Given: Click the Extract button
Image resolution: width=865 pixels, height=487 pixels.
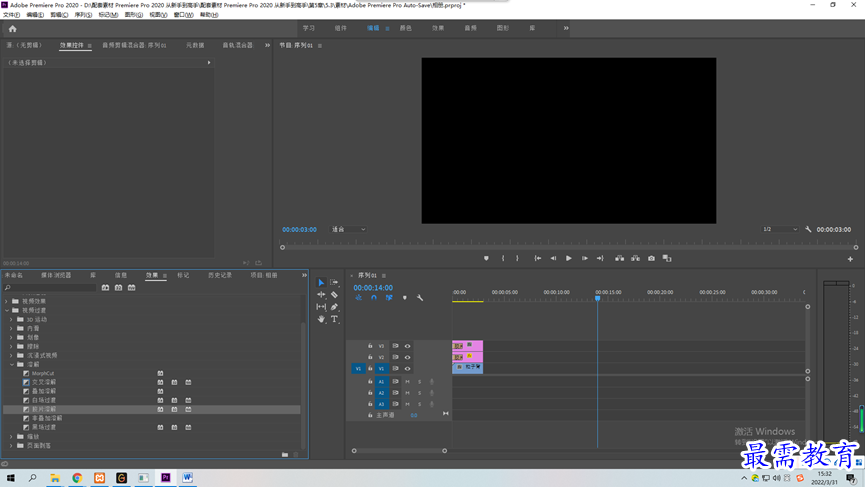Looking at the screenshot, I should point(636,258).
